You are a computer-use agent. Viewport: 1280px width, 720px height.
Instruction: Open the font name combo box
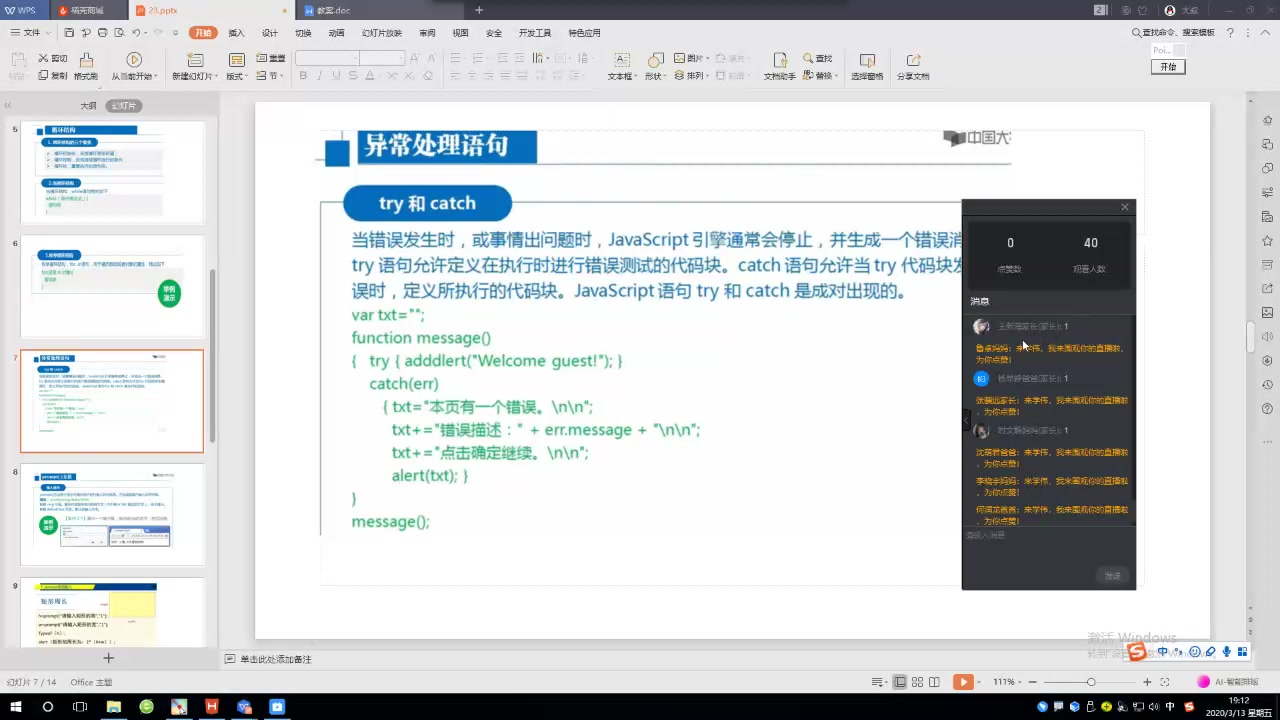[x=326, y=59]
